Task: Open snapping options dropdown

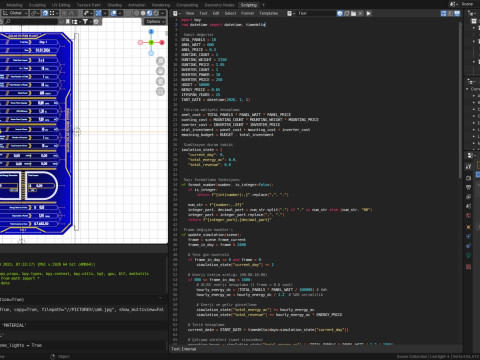Action: coord(54,13)
